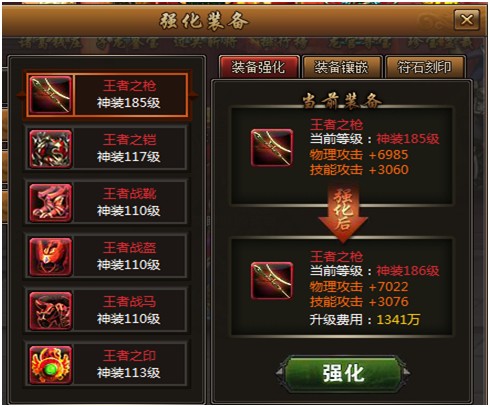Image resolution: width=490 pixels, height=407 pixels.
Task: Choose the 王者战靴 神装110级 row
Action: (x=106, y=203)
